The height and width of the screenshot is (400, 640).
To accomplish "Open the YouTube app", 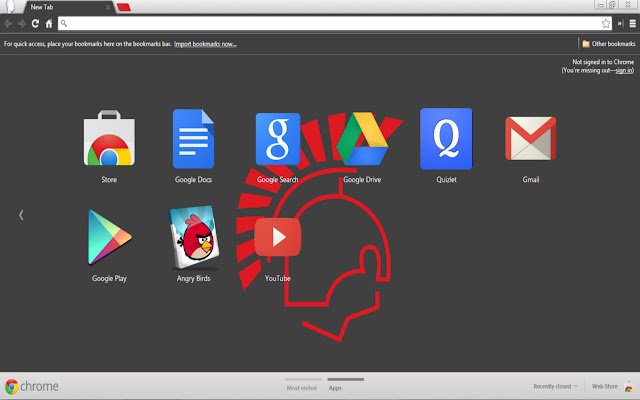I will tap(278, 237).
